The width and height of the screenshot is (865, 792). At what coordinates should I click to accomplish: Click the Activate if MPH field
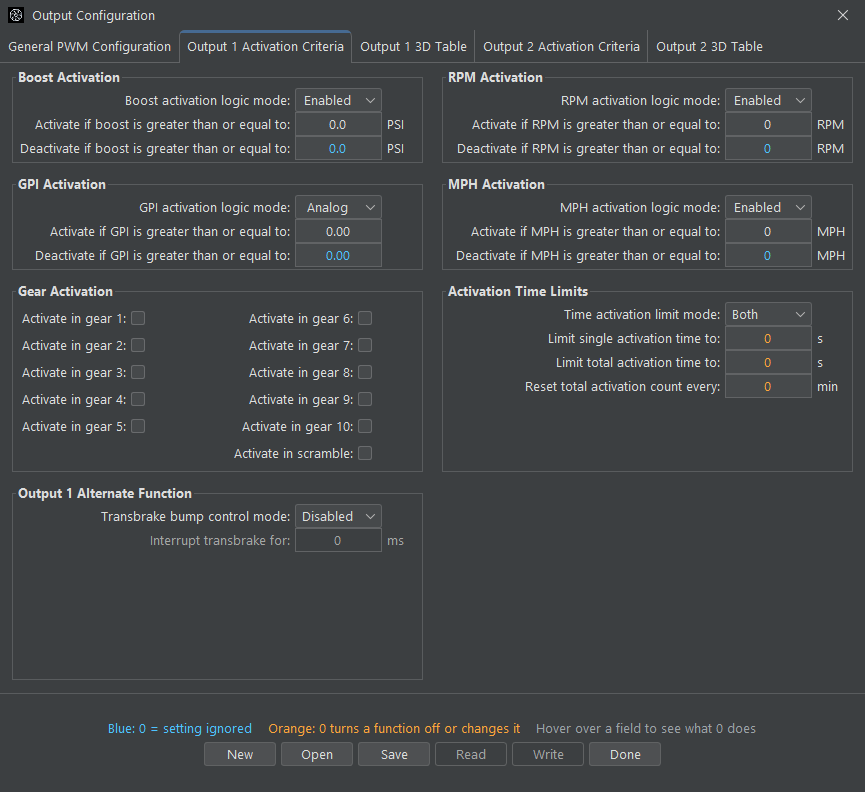[x=768, y=232]
